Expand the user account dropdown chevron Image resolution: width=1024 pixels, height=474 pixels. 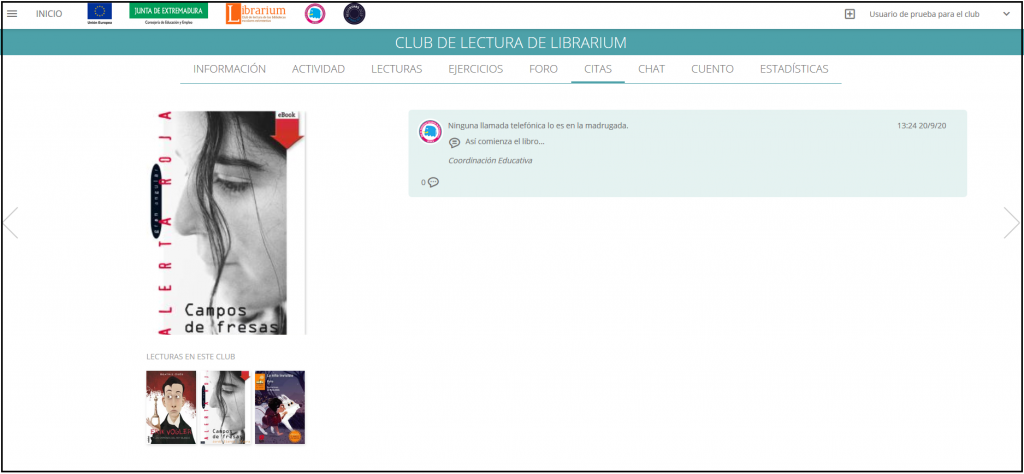point(1006,14)
